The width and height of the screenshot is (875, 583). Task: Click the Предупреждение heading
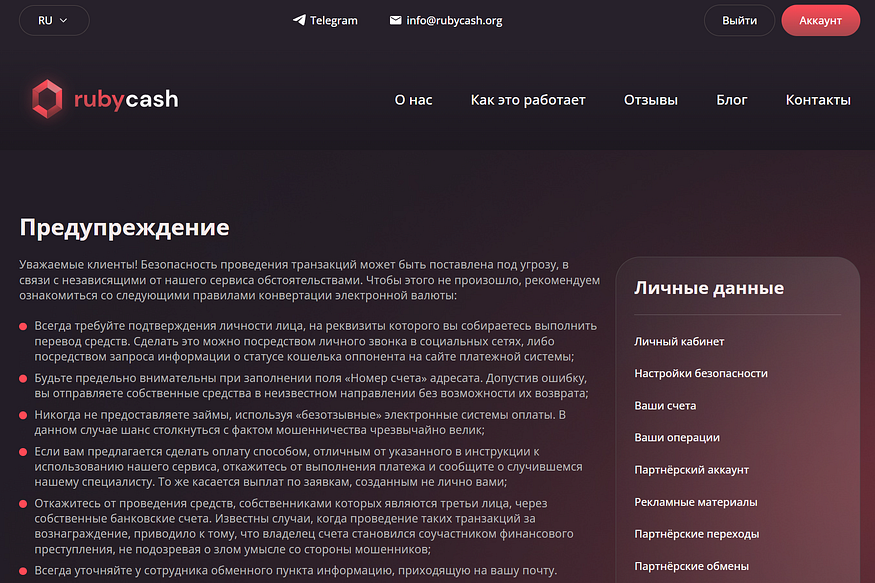coord(124,228)
